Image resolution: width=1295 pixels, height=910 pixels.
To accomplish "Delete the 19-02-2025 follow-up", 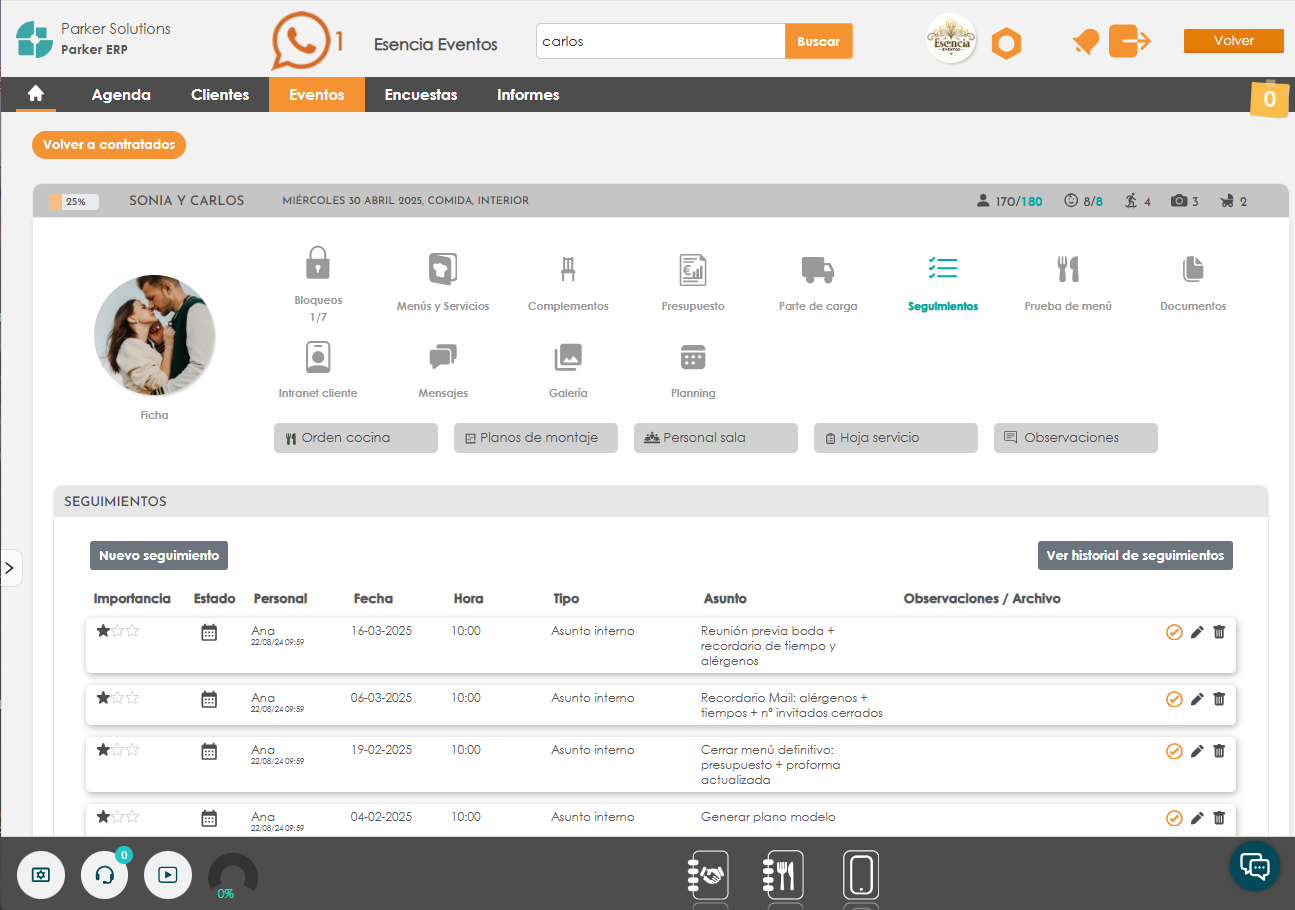I will 1219,751.
